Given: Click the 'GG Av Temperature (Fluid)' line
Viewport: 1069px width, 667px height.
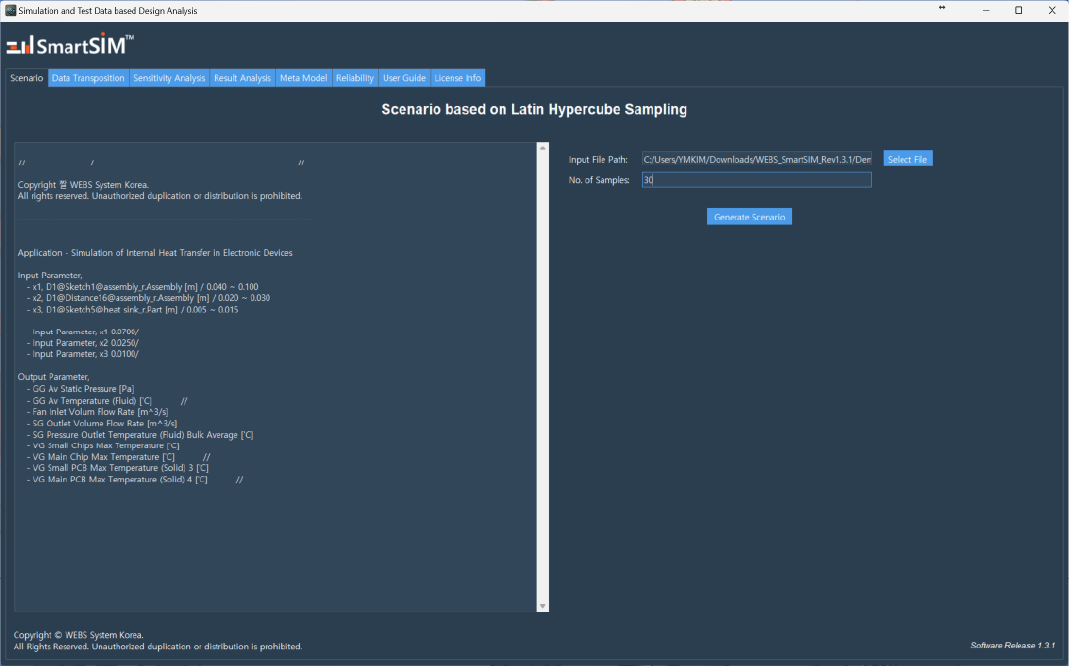Looking at the screenshot, I should click(x=89, y=401).
